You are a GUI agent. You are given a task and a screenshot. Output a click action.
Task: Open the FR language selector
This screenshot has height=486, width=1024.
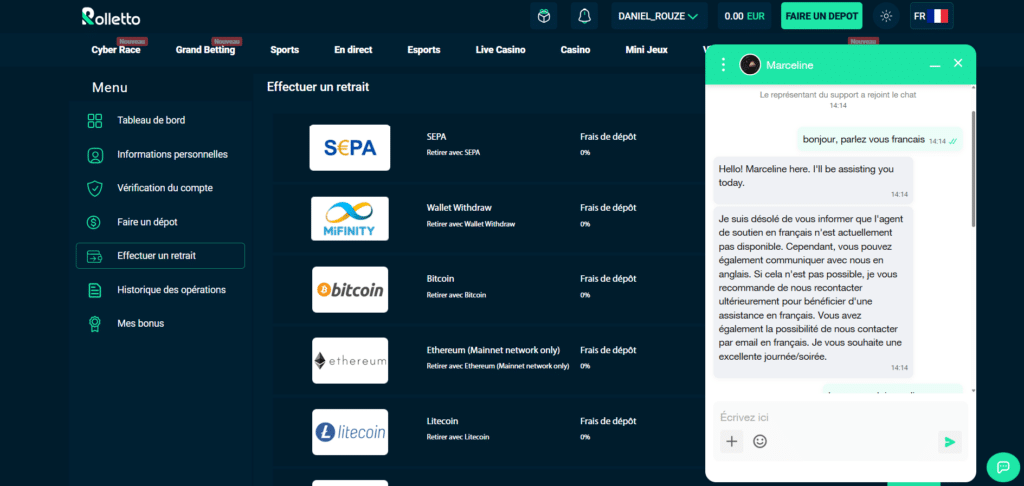[931, 16]
